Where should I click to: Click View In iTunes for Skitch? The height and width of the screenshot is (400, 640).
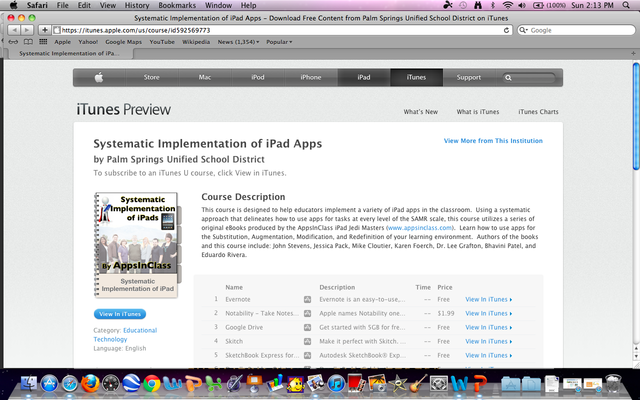tap(489, 341)
